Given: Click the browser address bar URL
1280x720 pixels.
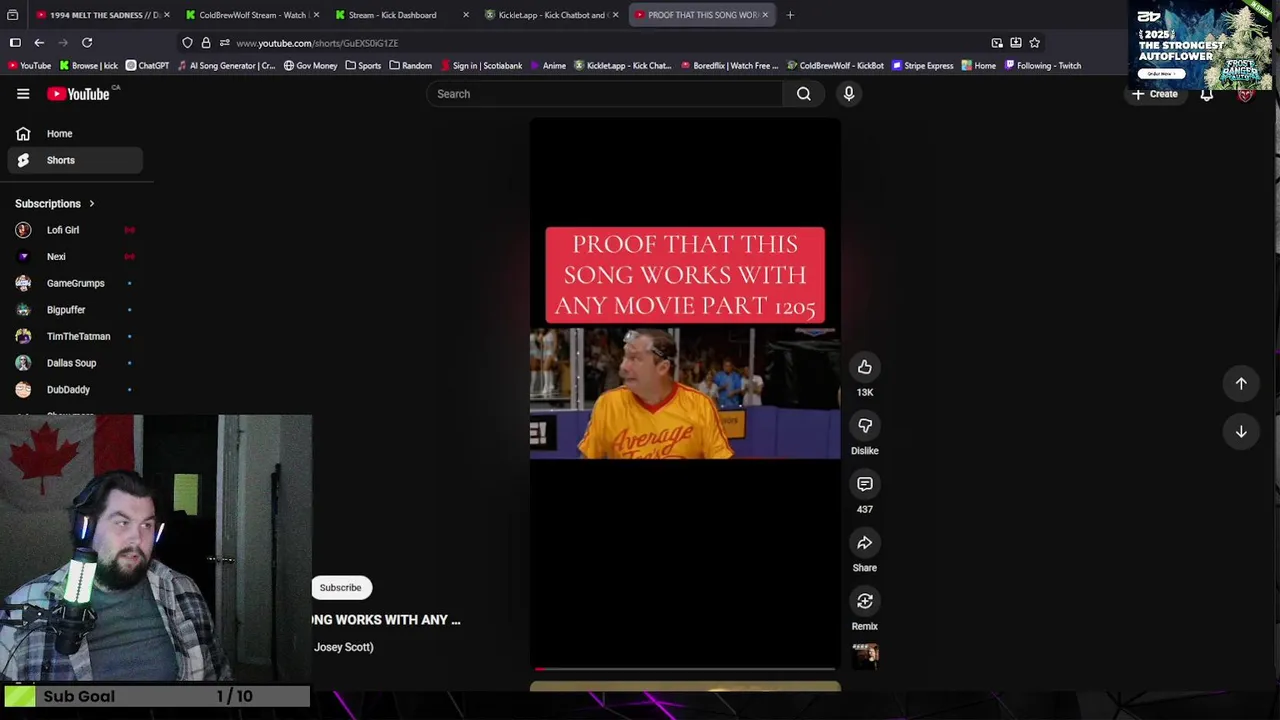Looking at the screenshot, I should tap(317, 43).
